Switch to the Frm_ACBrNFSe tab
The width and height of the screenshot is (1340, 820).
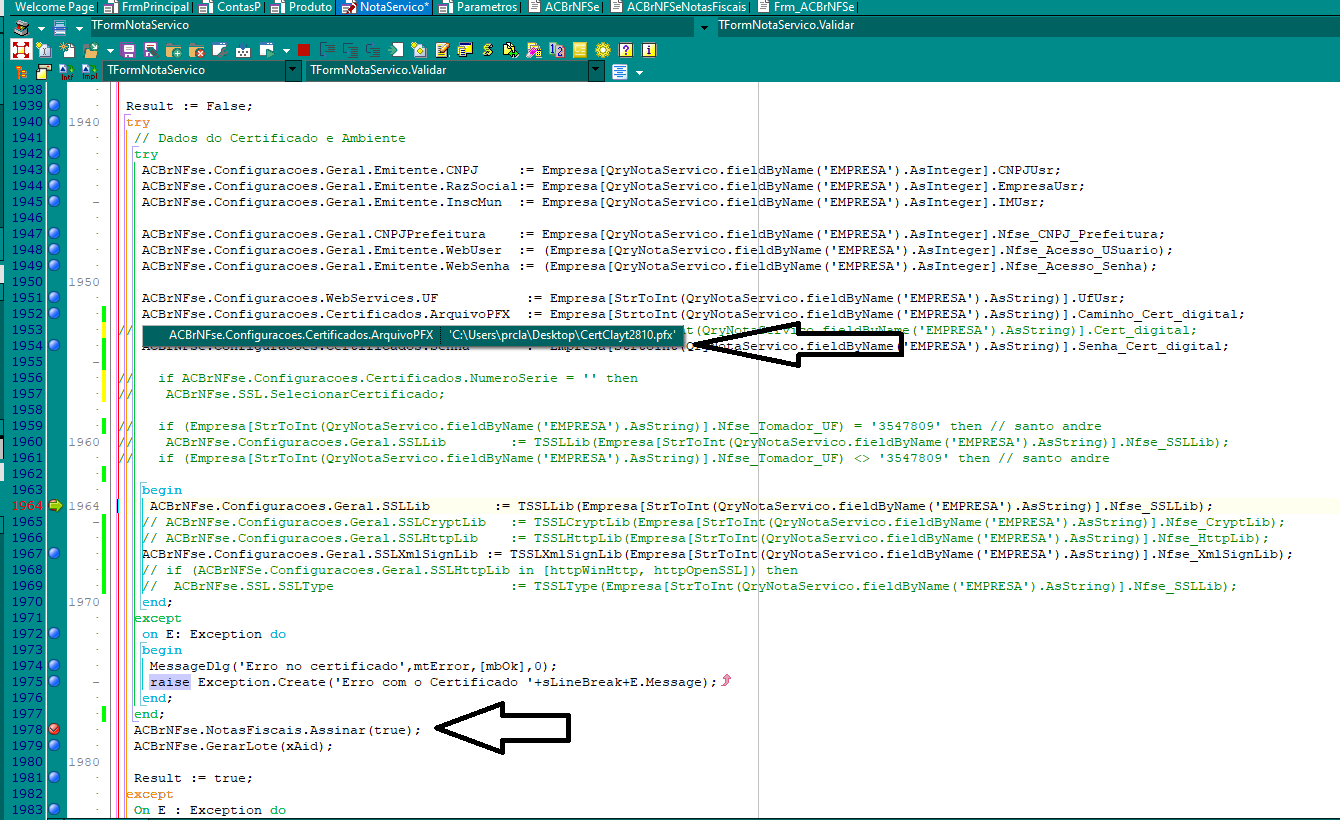tap(807, 7)
